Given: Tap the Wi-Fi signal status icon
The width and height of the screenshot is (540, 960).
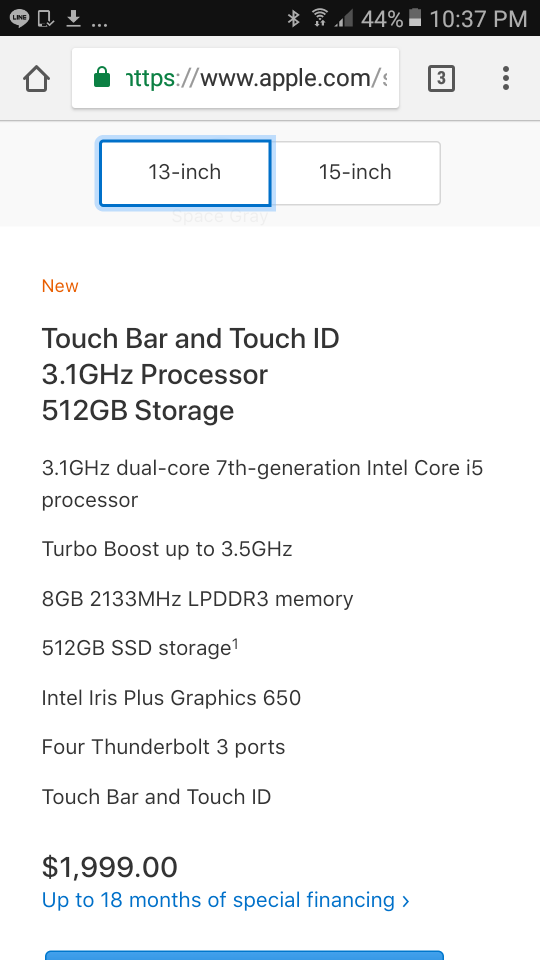Looking at the screenshot, I should [x=319, y=18].
